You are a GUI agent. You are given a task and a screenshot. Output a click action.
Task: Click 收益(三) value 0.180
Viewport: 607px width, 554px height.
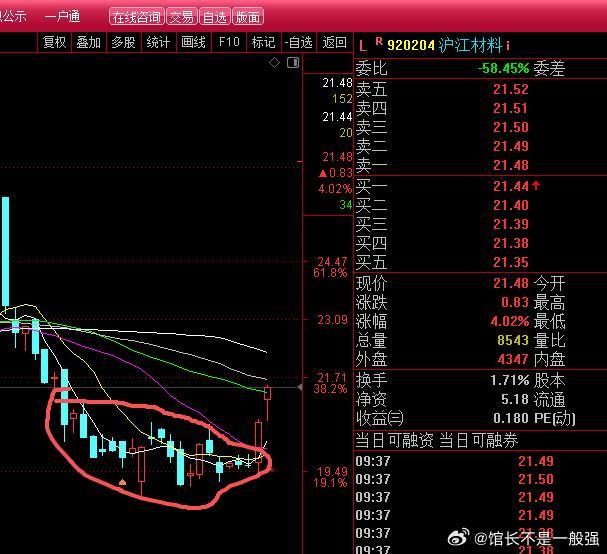(x=511, y=418)
